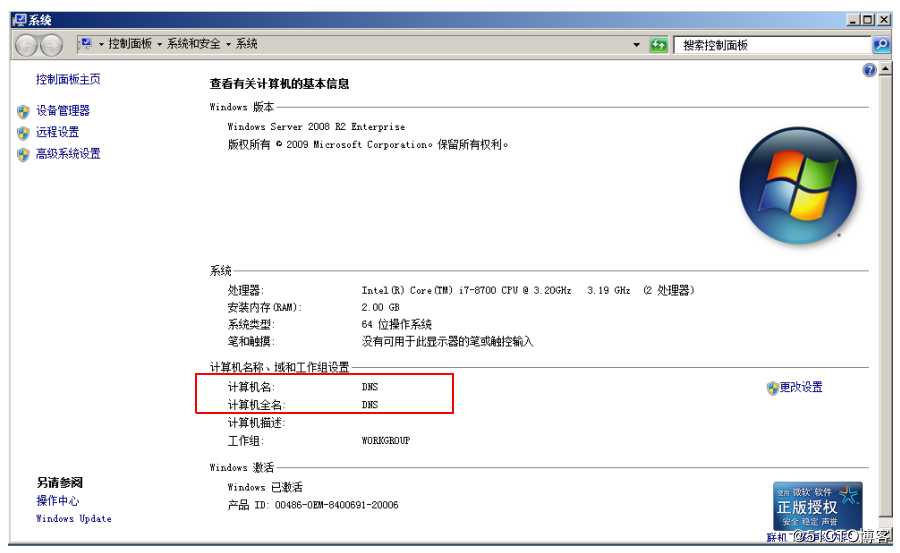Click the Forward navigation arrow button

(52, 45)
